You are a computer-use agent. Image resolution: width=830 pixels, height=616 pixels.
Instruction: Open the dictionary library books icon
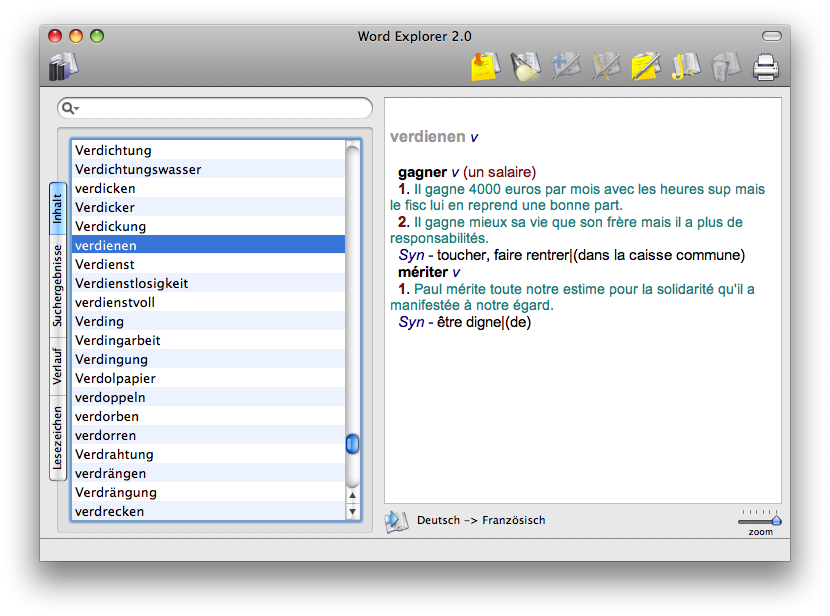pos(63,68)
